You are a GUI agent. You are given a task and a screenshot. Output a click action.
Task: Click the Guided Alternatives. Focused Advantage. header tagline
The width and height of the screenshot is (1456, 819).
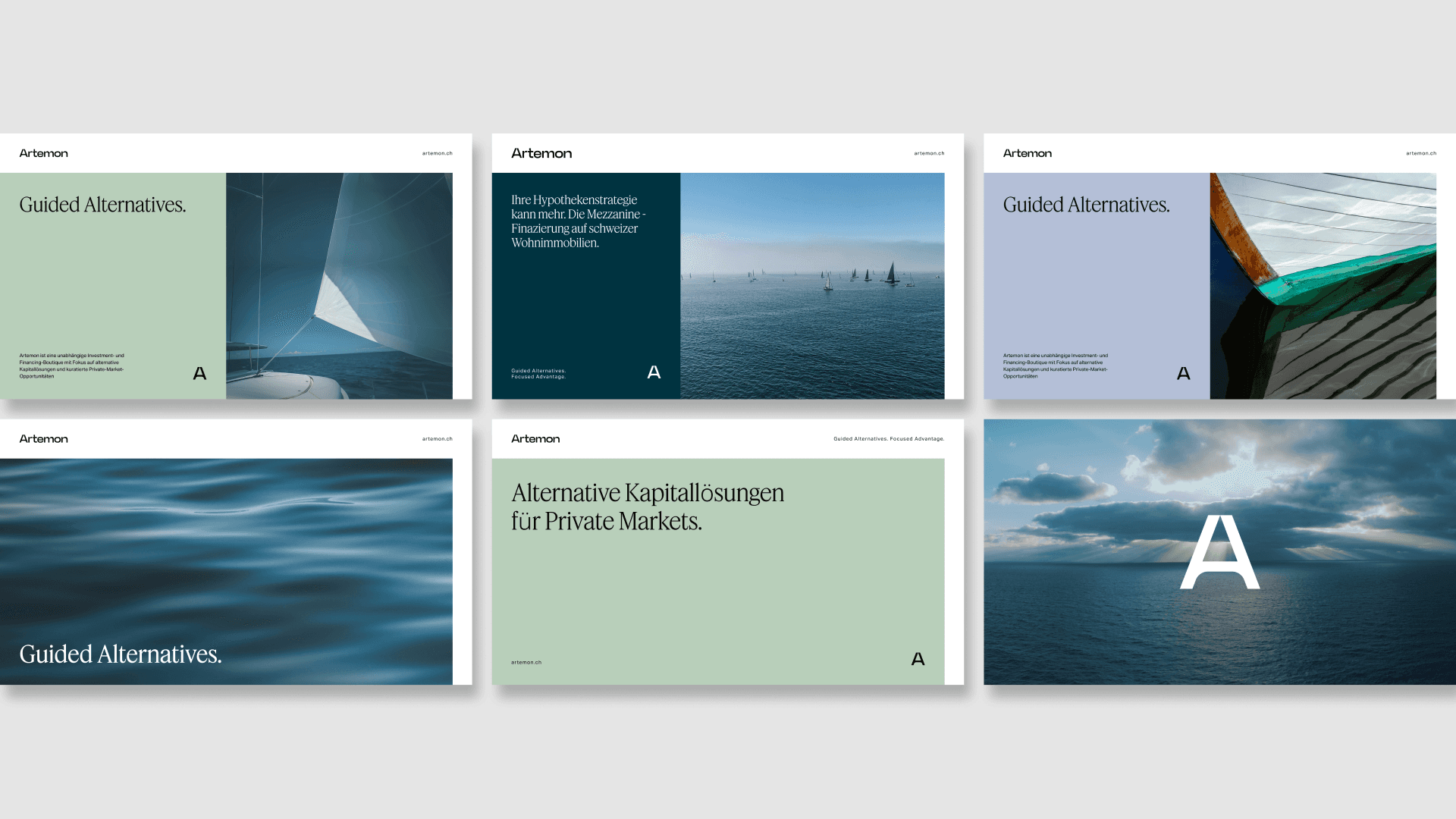[888, 439]
